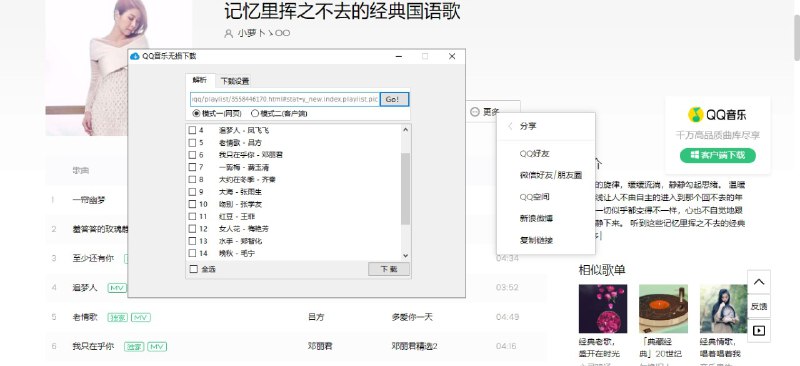
Task: Choose 微信好友/朋友圈 in the share menu
Action: (551, 175)
